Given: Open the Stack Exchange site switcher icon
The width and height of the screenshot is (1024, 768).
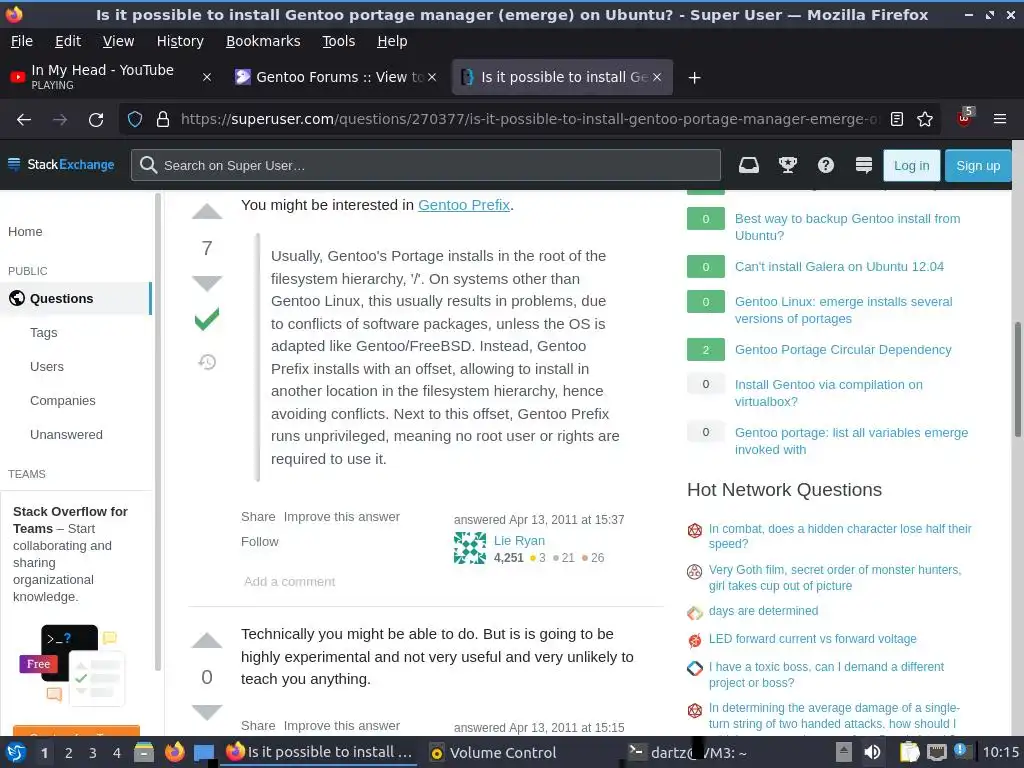Looking at the screenshot, I should click(x=863, y=165).
